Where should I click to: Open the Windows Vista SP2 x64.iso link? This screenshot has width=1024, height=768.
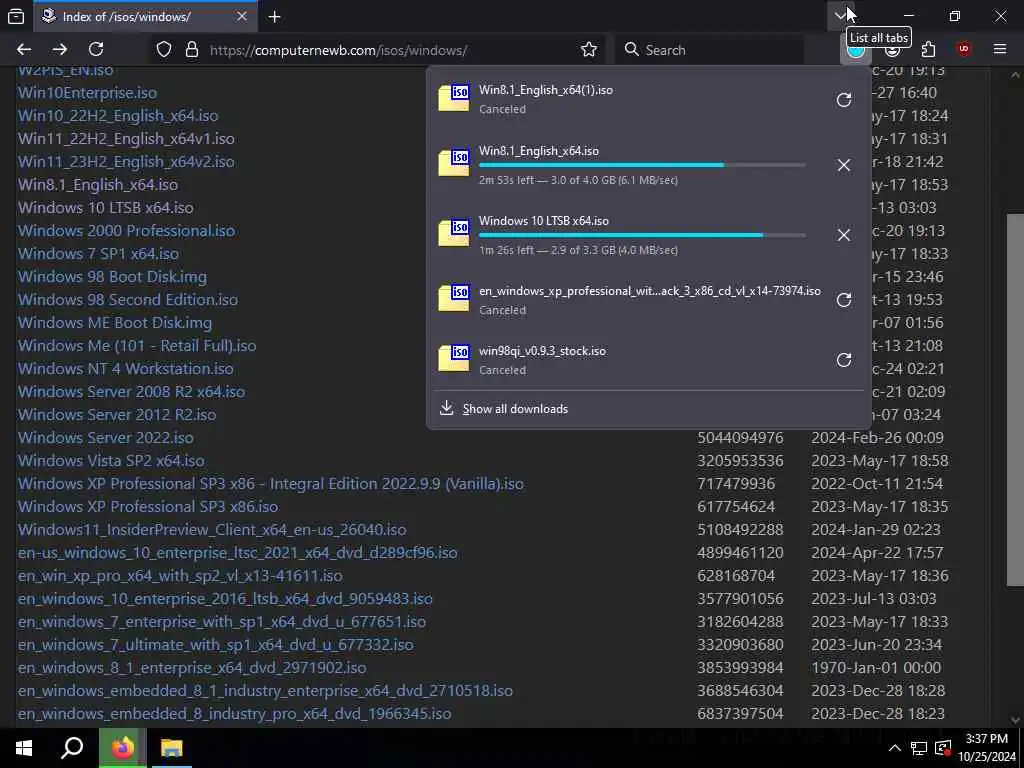(x=111, y=460)
